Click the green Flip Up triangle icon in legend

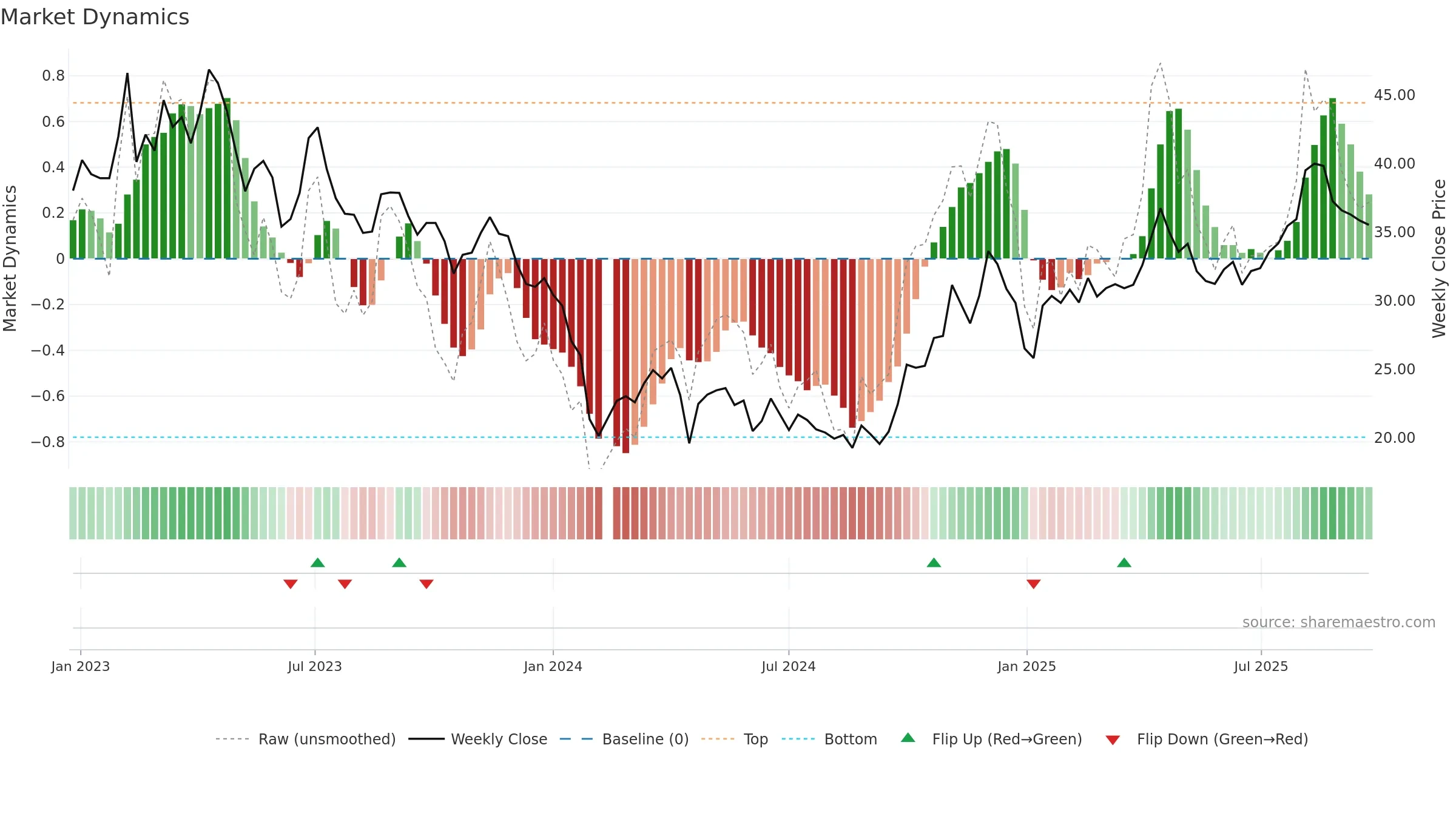(x=908, y=738)
